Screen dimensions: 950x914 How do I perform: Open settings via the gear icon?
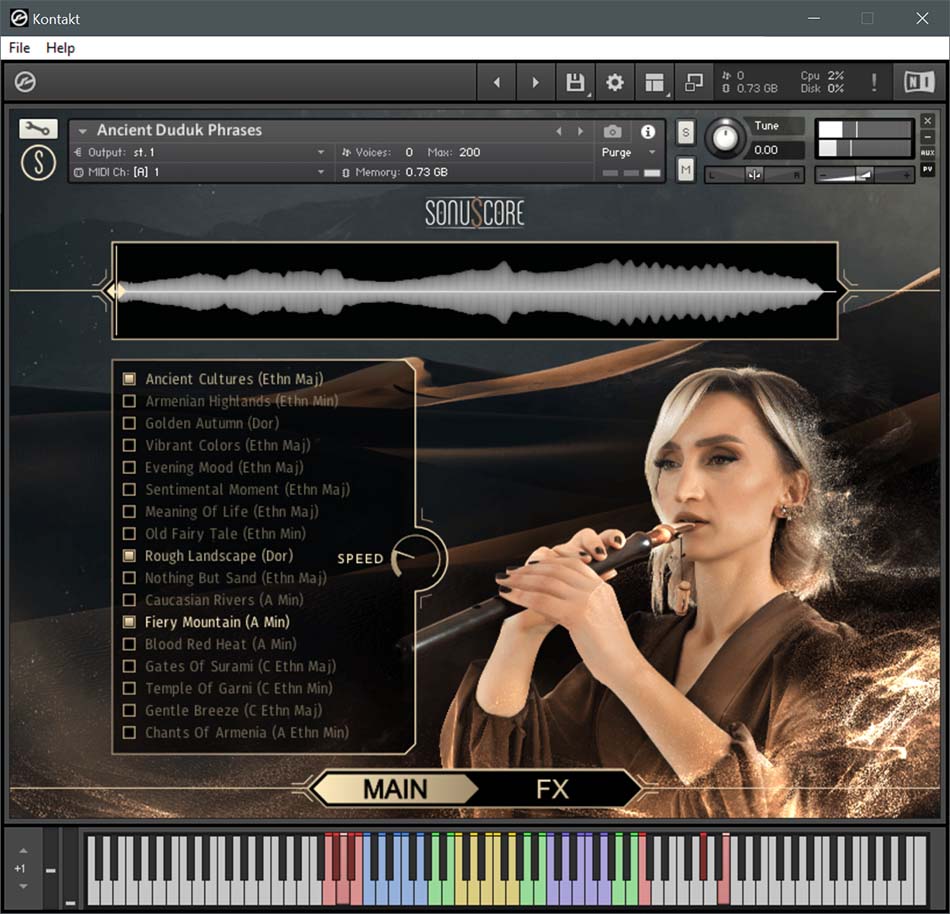[x=615, y=82]
